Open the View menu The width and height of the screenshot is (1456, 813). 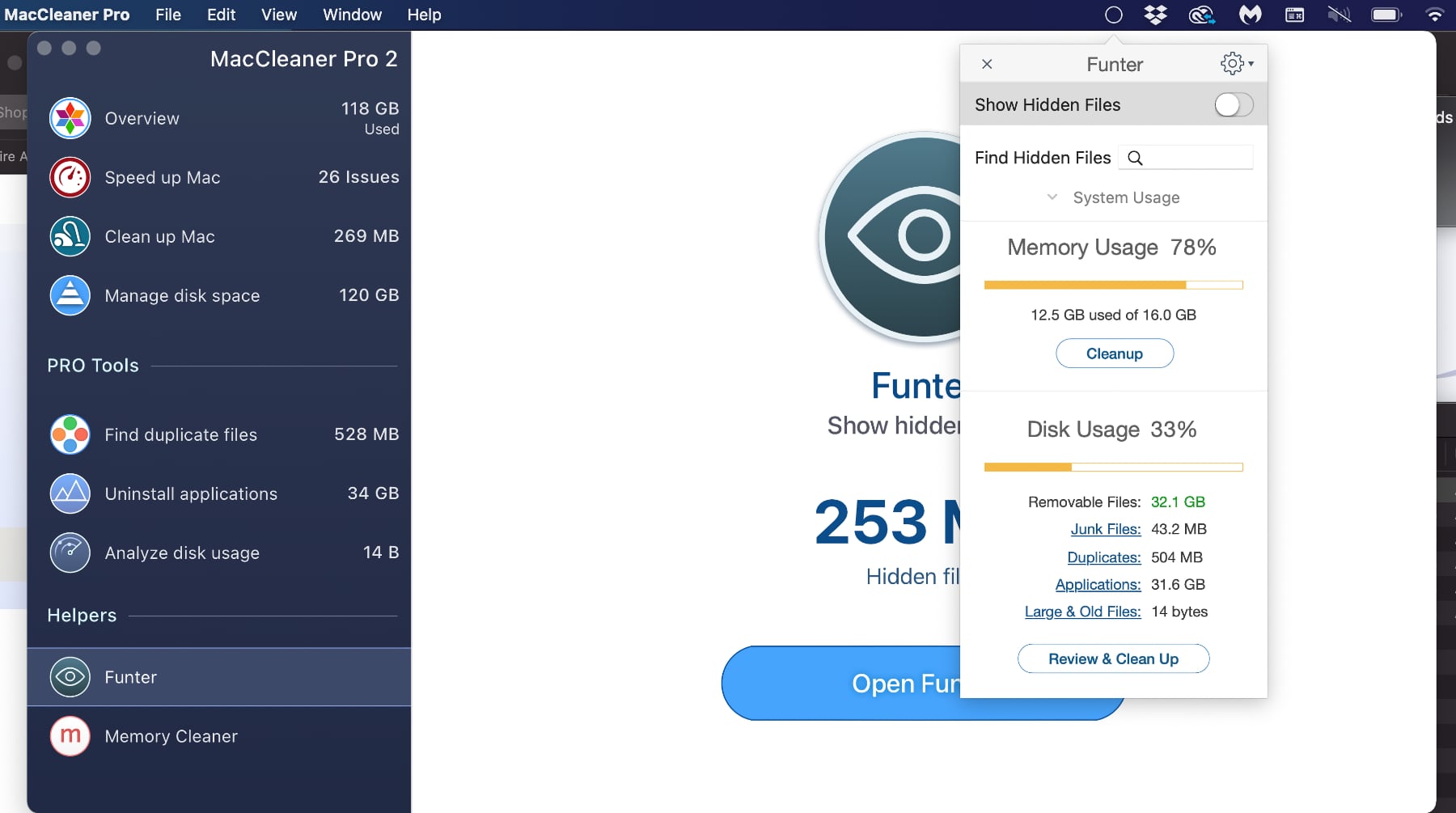pyautogui.click(x=277, y=15)
